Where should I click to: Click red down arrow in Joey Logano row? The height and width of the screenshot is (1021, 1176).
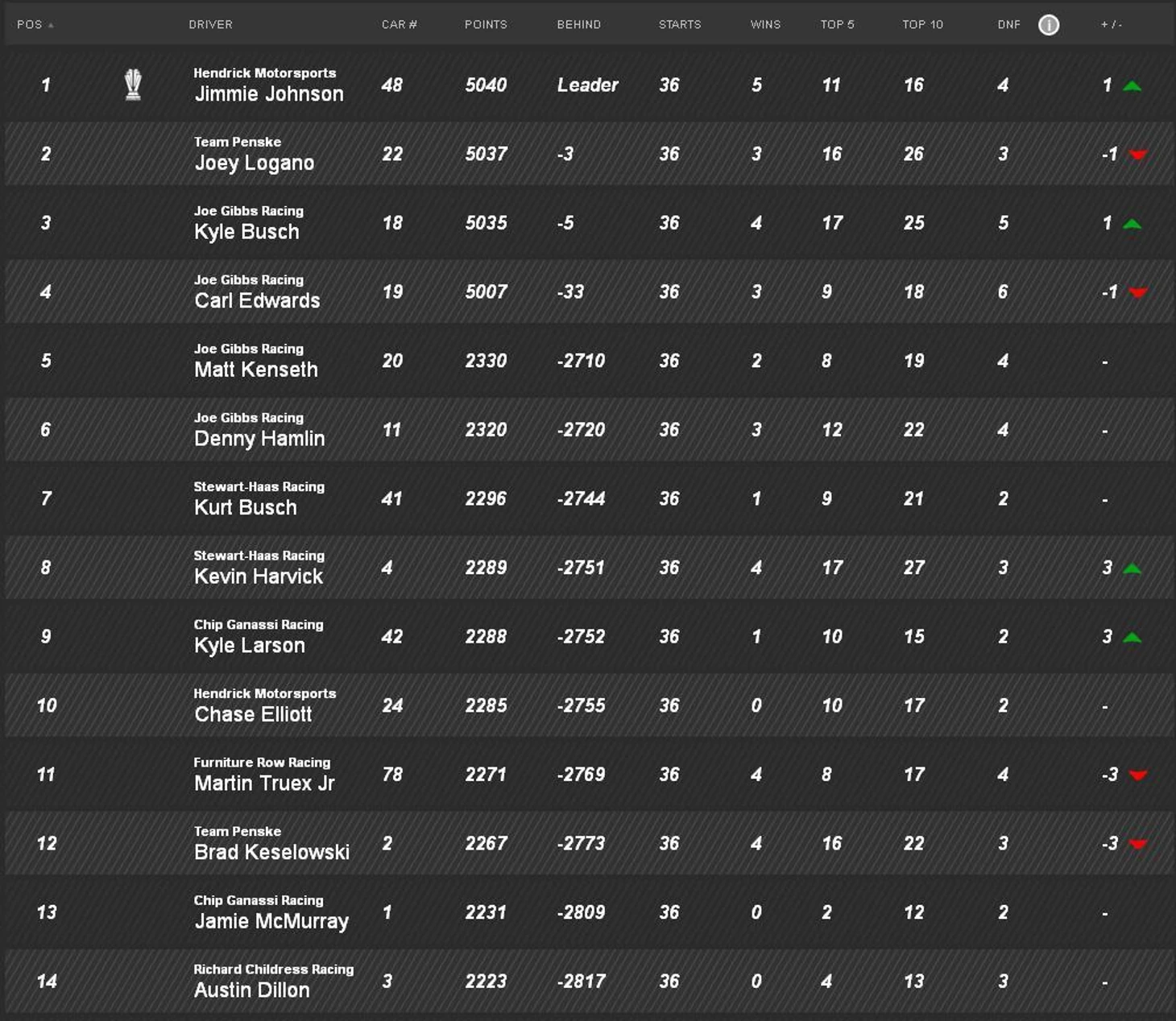(1137, 155)
